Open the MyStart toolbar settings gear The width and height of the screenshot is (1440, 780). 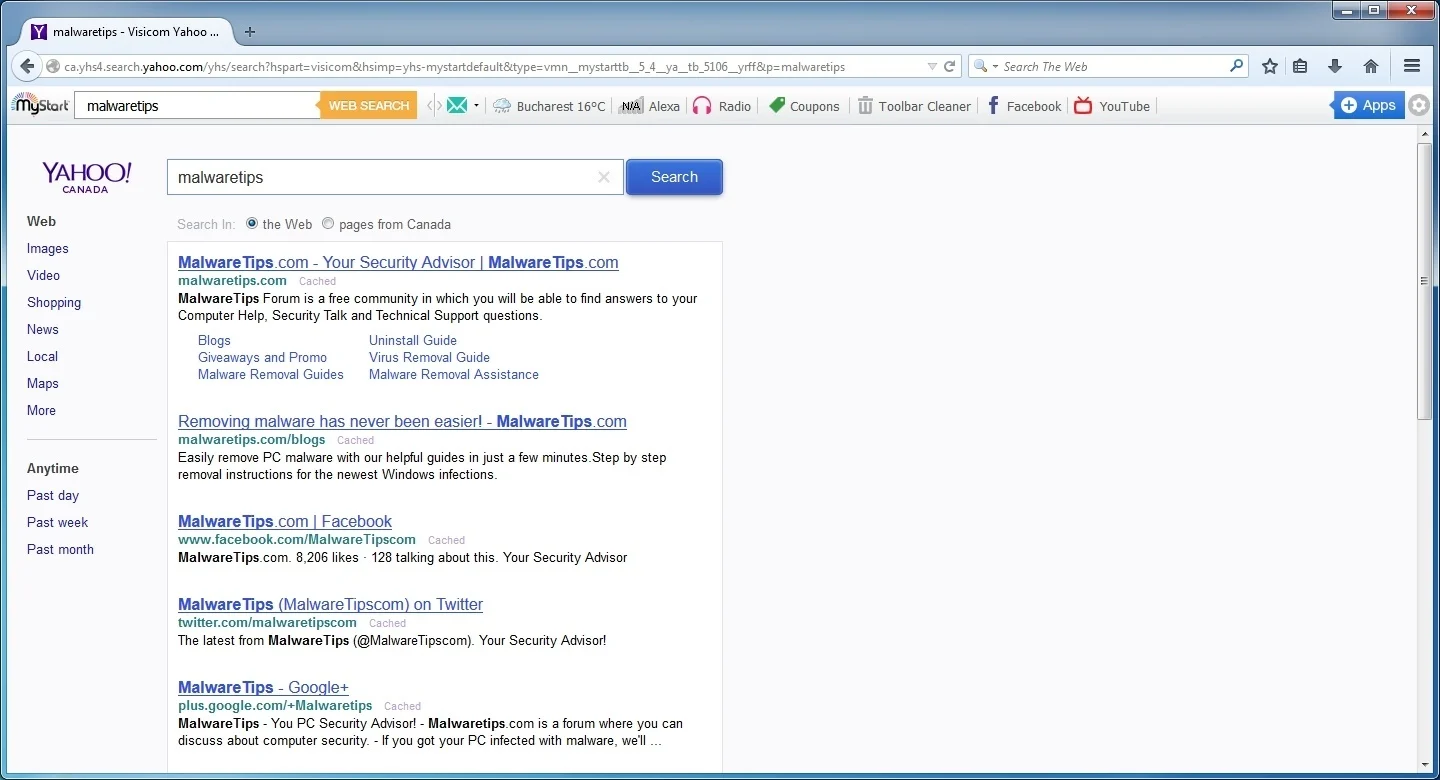click(x=1419, y=105)
